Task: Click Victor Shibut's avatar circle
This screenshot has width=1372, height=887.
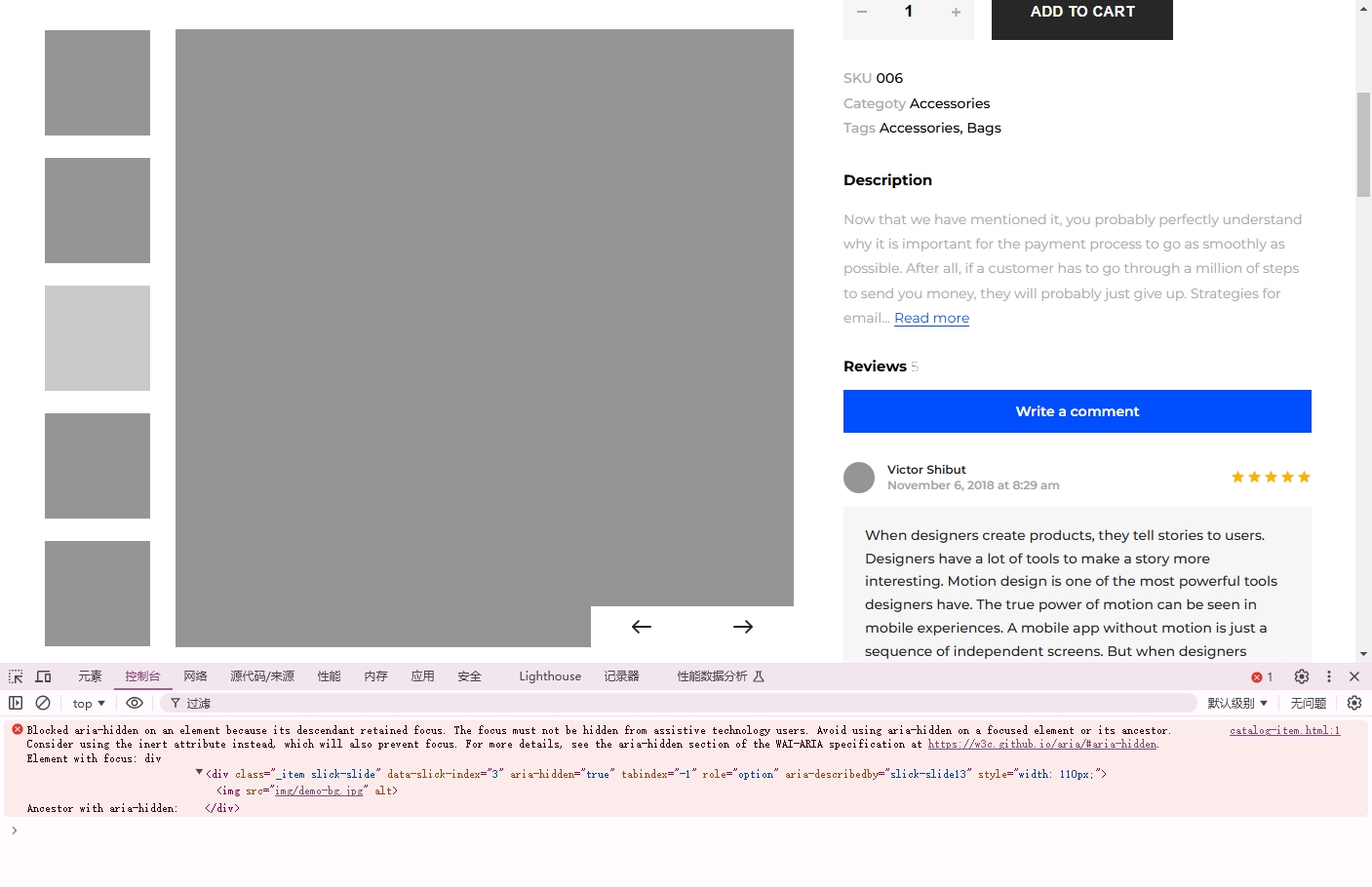Action: click(x=859, y=478)
